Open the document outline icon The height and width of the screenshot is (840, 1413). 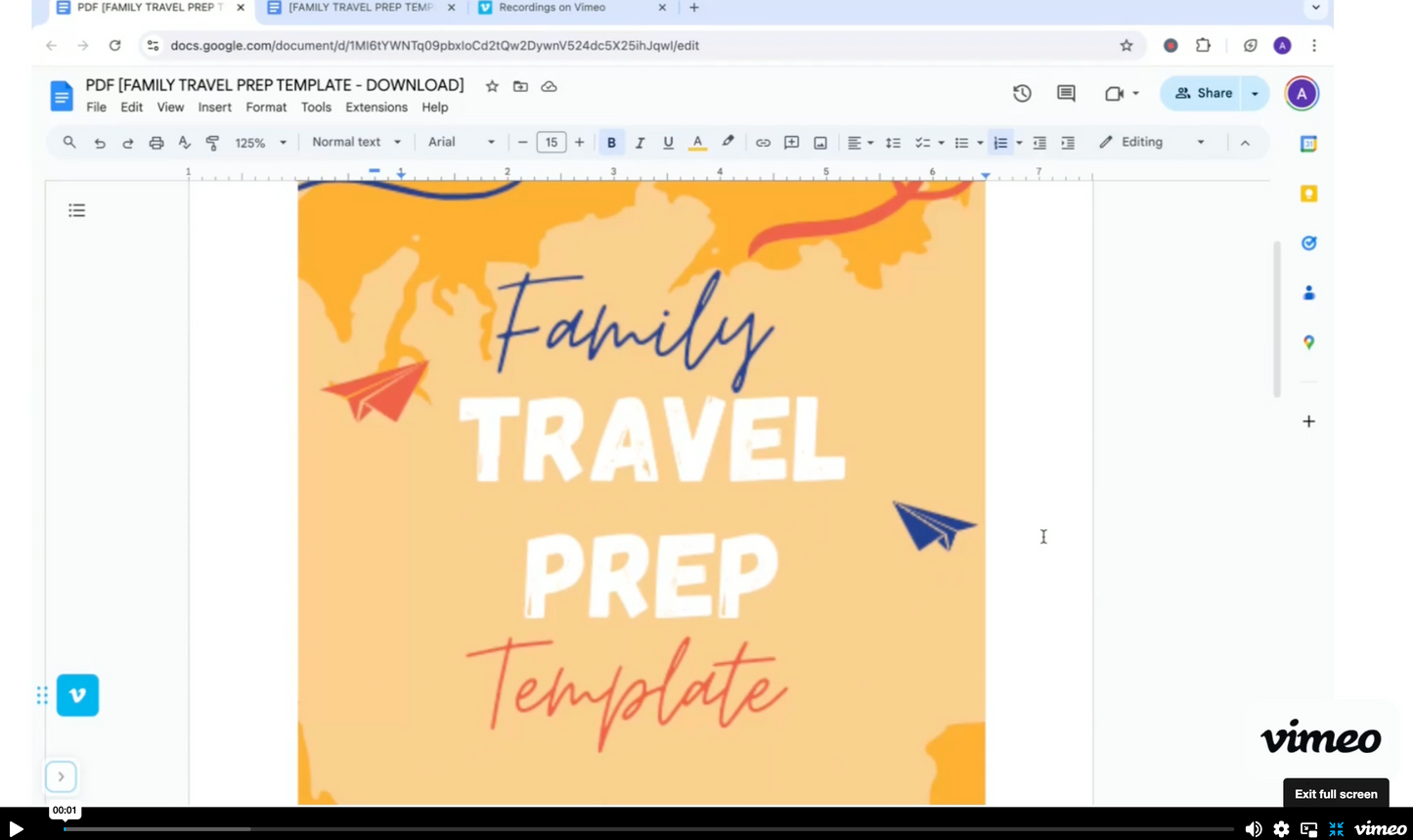pyautogui.click(x=77, y=210)
